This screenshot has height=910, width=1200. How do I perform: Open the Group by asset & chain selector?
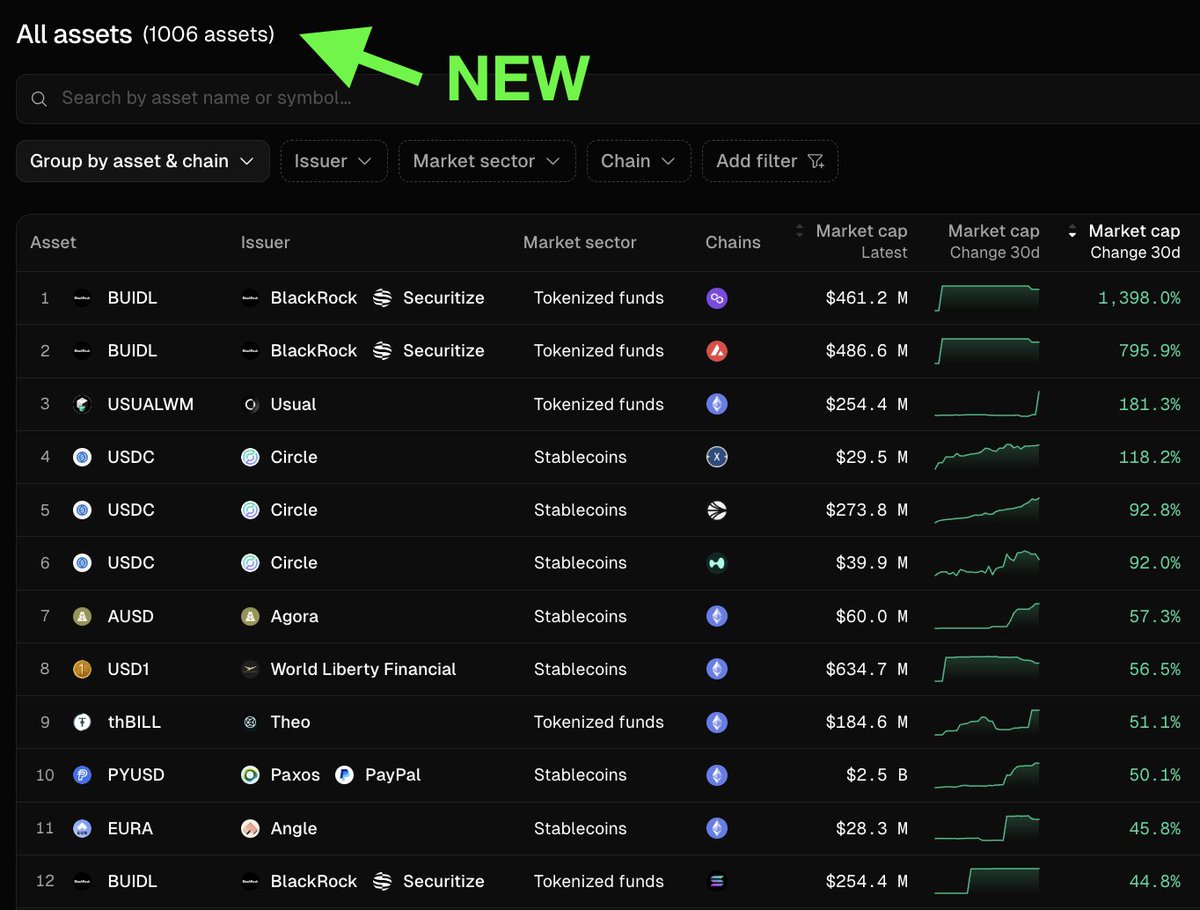142,161
